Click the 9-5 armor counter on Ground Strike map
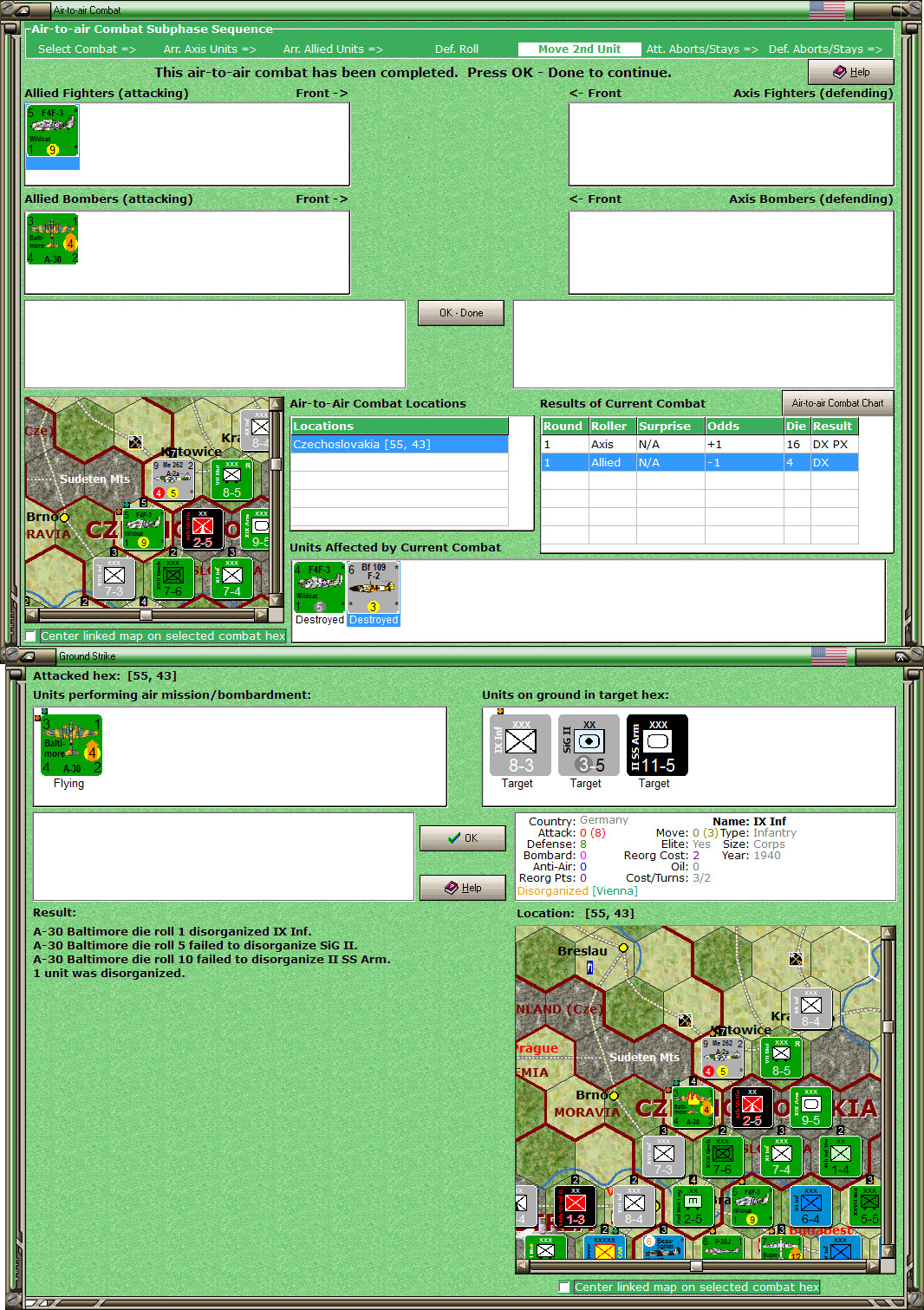This screenshot has width=924, height=1310. (x=810, y=1107)
